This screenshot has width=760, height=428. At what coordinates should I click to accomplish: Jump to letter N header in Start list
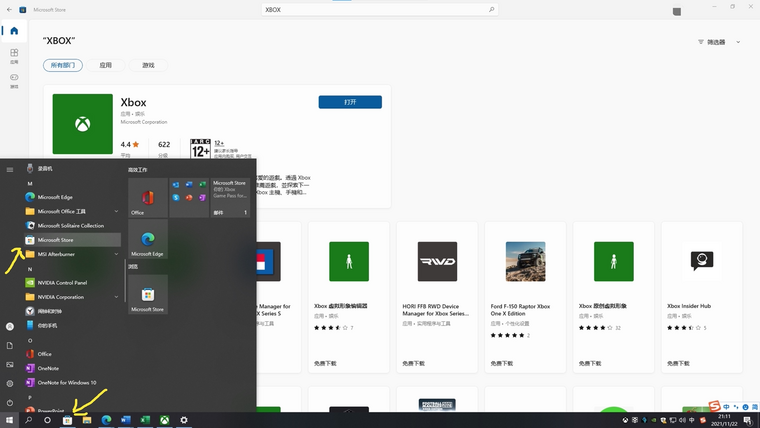point(30,269)
